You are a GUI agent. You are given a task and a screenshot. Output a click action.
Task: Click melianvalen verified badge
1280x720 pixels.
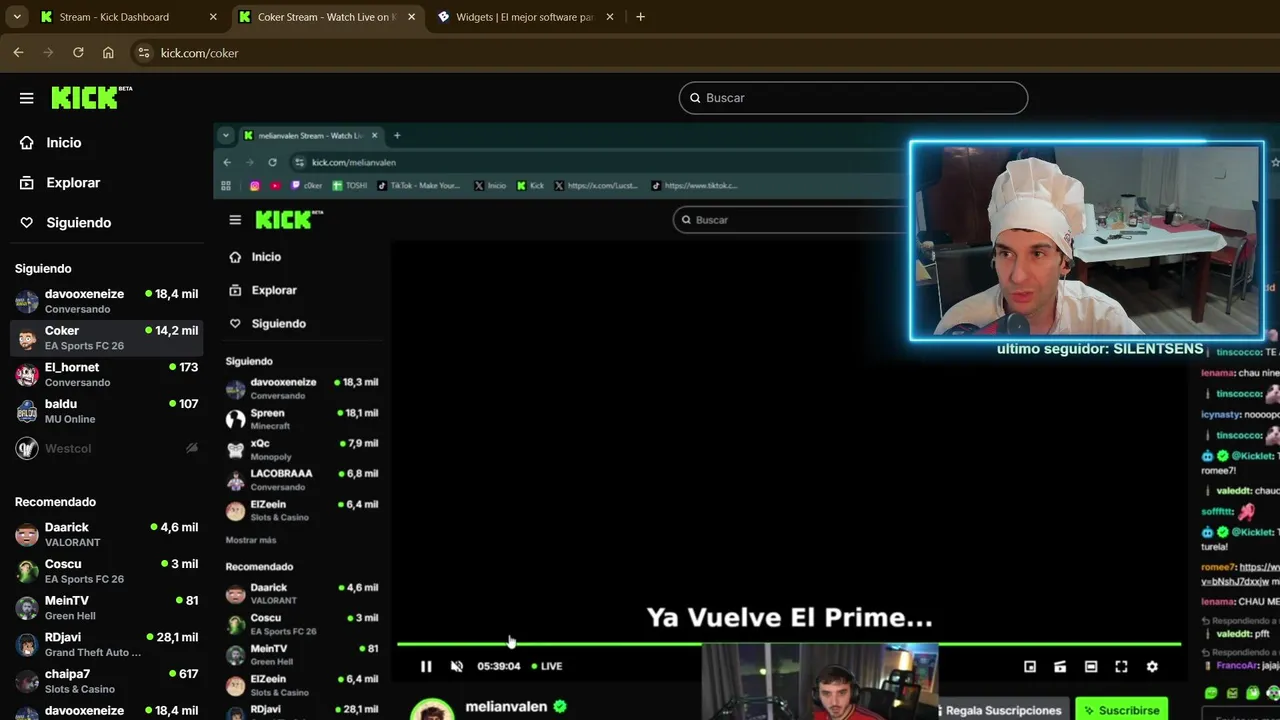click(x=560, y=706)
